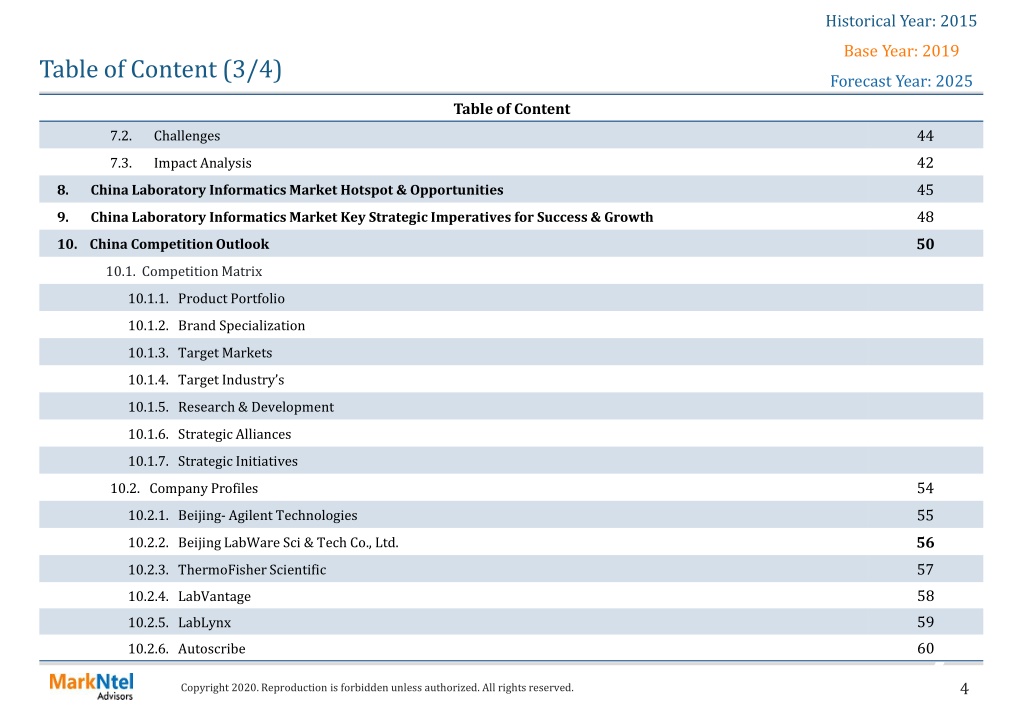1023x708 pixels.
Task: Click "10.2.4. LabVantage" entry
Action: pyautogui.click(x=189, y=596)
